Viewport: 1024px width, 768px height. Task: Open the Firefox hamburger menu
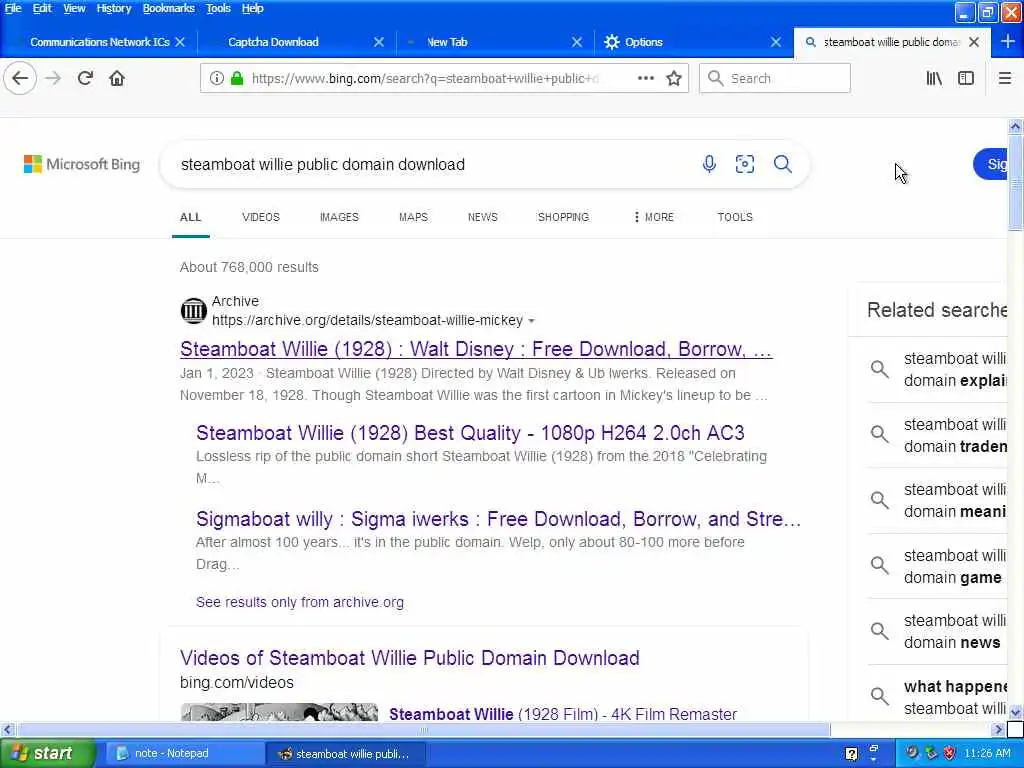pyautogui.click(x=1004, y=78)
